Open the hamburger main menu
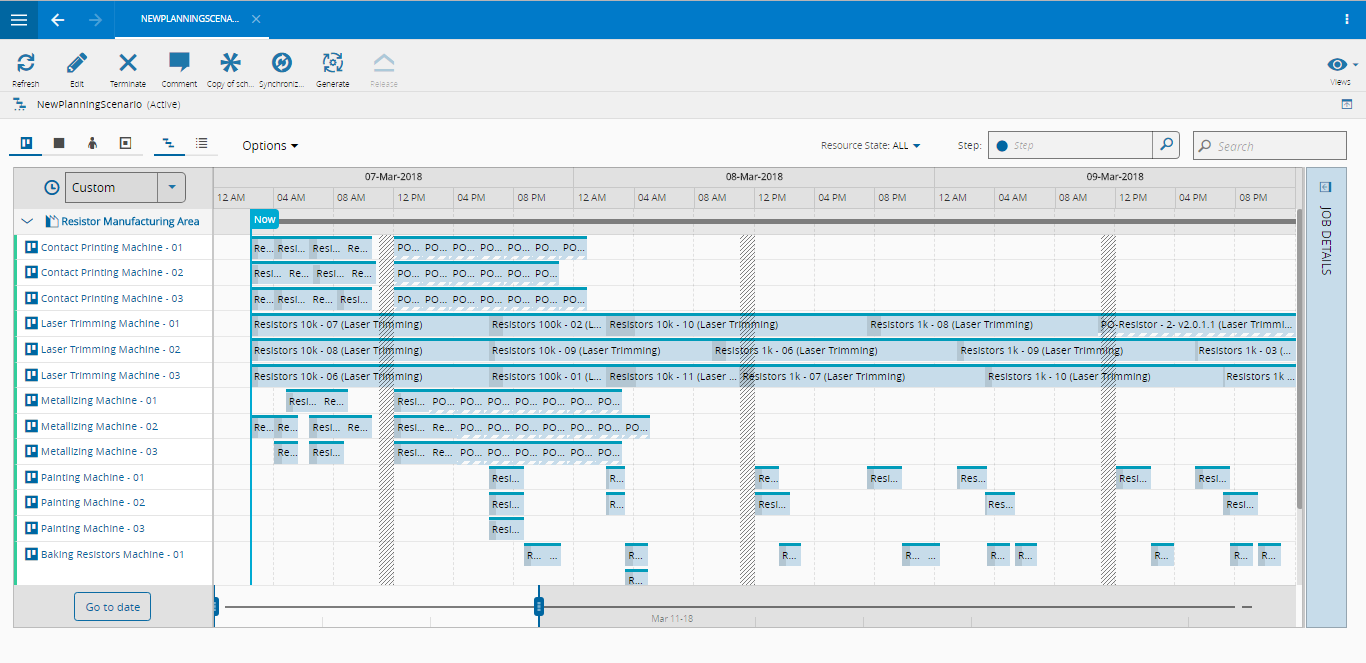This screenshot has height=663, width=1366. click(19, 19)
